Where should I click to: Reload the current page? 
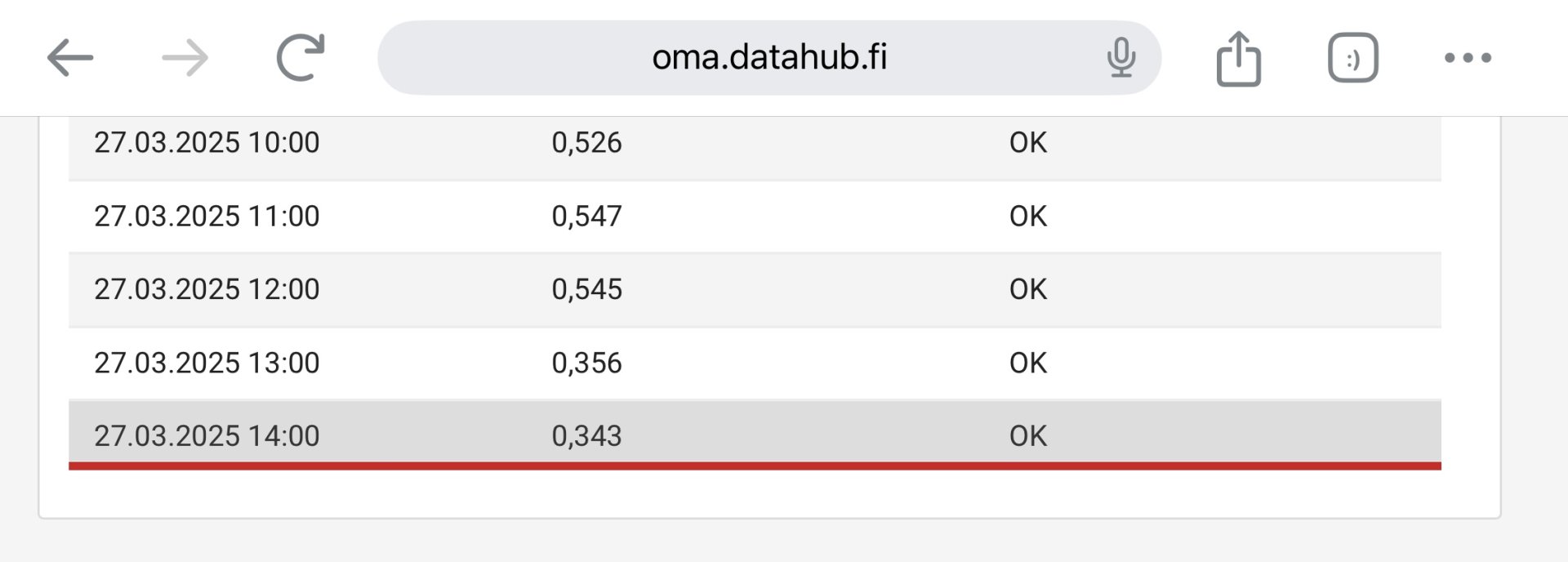point(300,57)
